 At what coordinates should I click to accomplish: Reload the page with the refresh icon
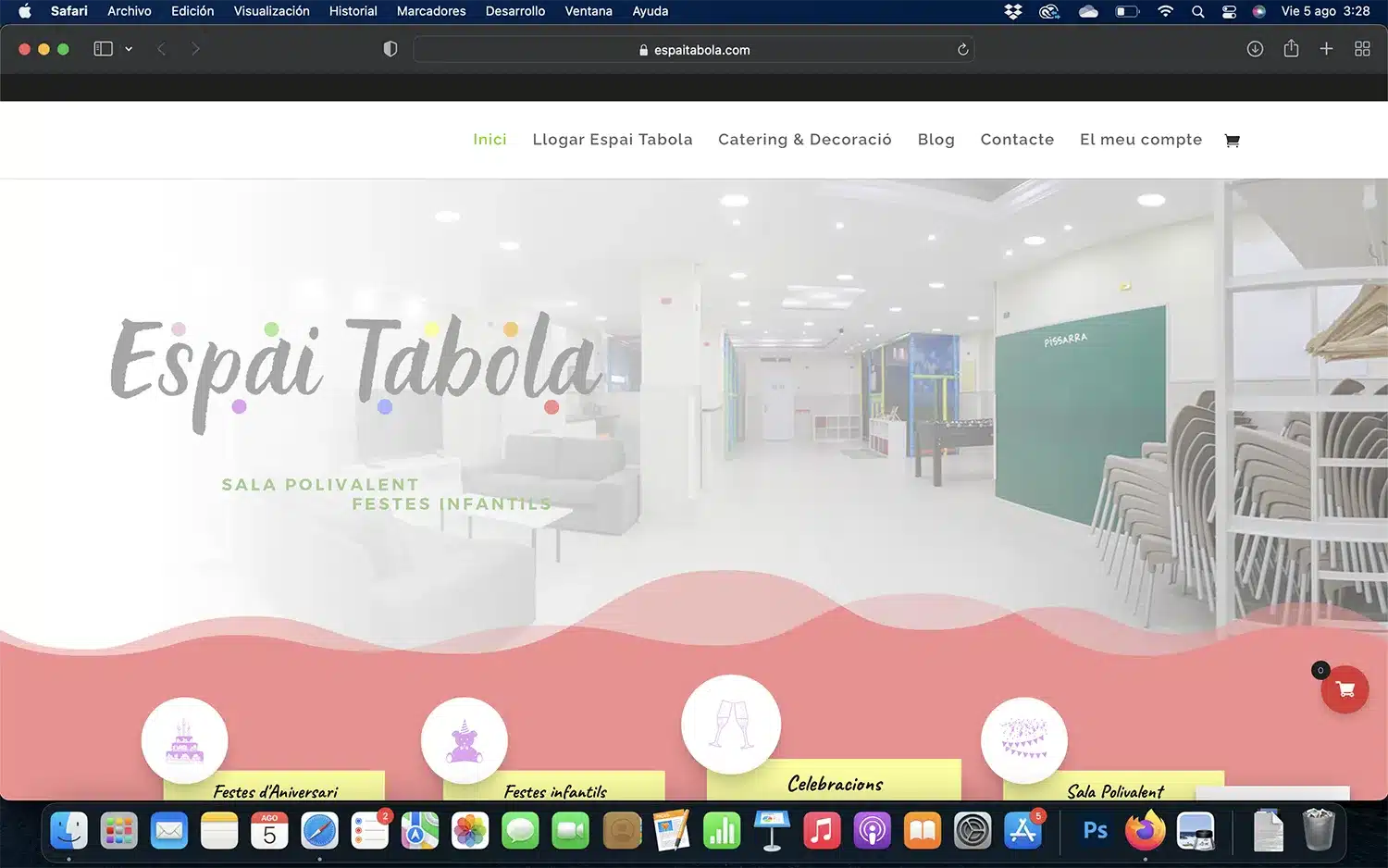click(x=962, y=50)
